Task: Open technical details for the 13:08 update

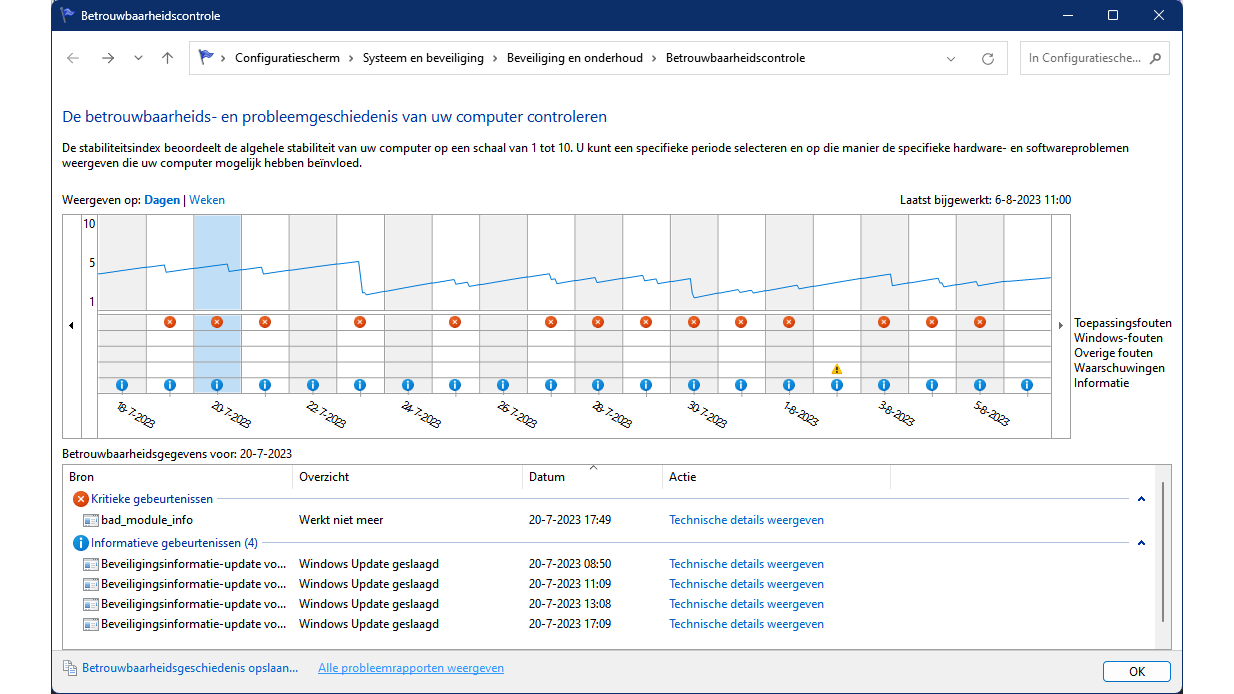Action: tap(746, 604)
